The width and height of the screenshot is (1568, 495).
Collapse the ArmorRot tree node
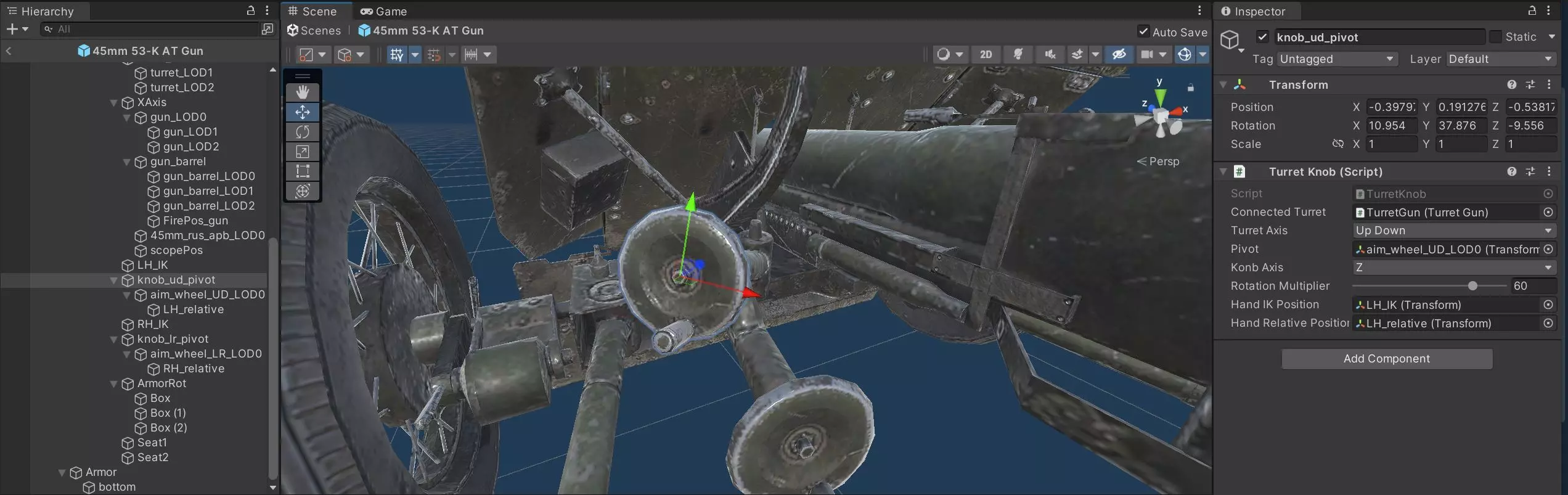[113, 383]
